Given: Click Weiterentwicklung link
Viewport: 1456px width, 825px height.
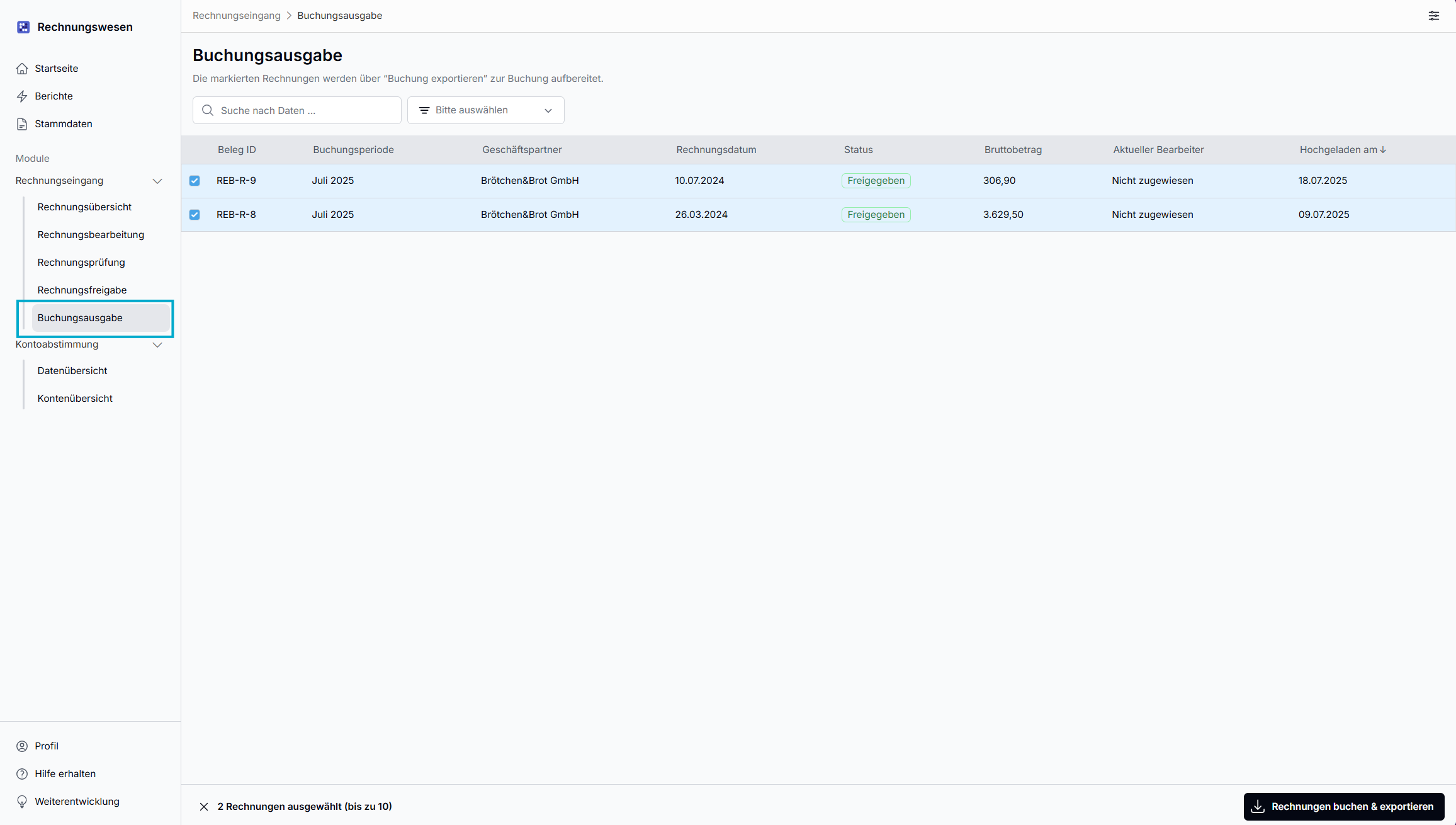Looking at the screenshot, I should (x=77, y=802).
